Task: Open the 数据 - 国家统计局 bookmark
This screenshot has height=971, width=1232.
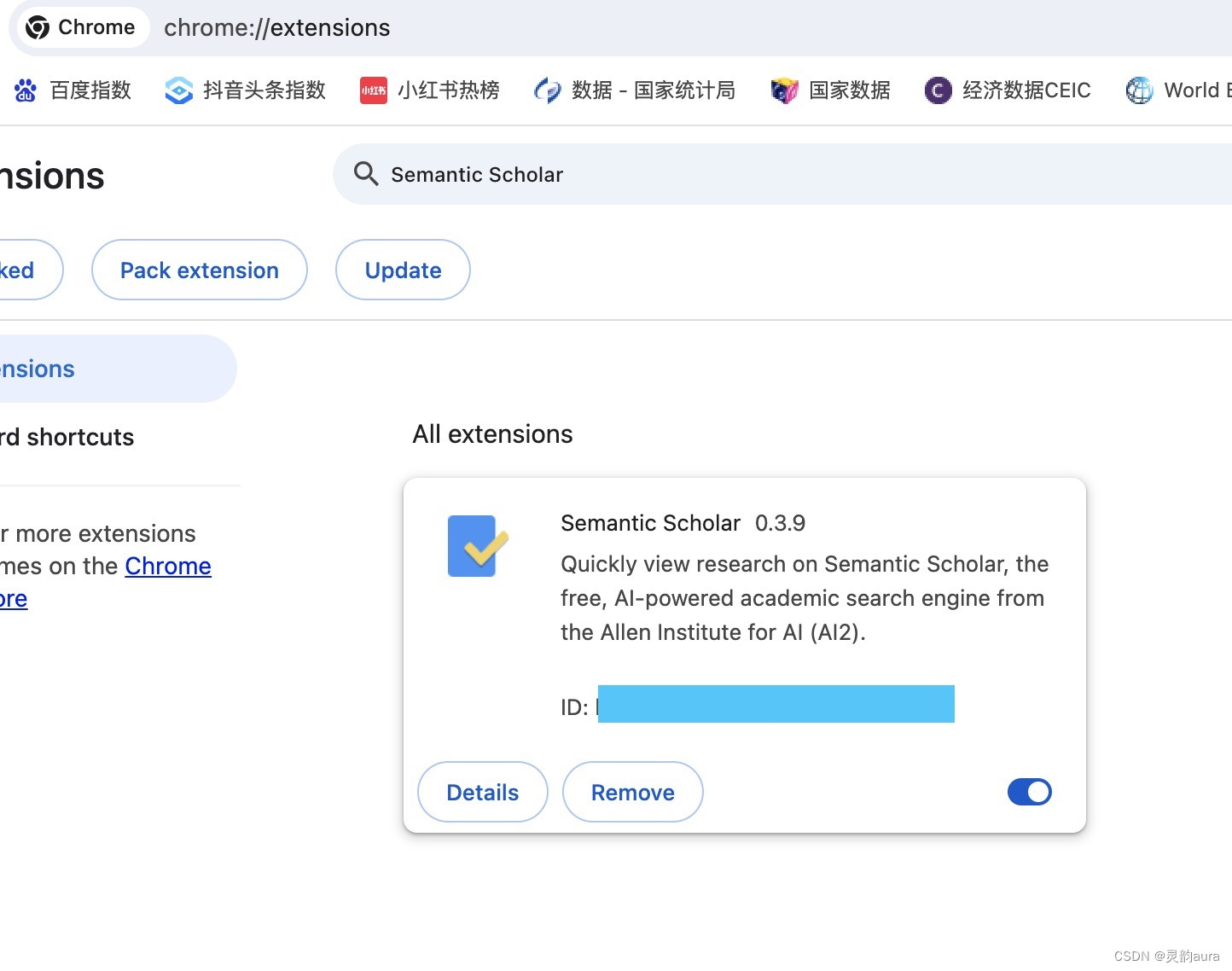Action: click(634, 90)
